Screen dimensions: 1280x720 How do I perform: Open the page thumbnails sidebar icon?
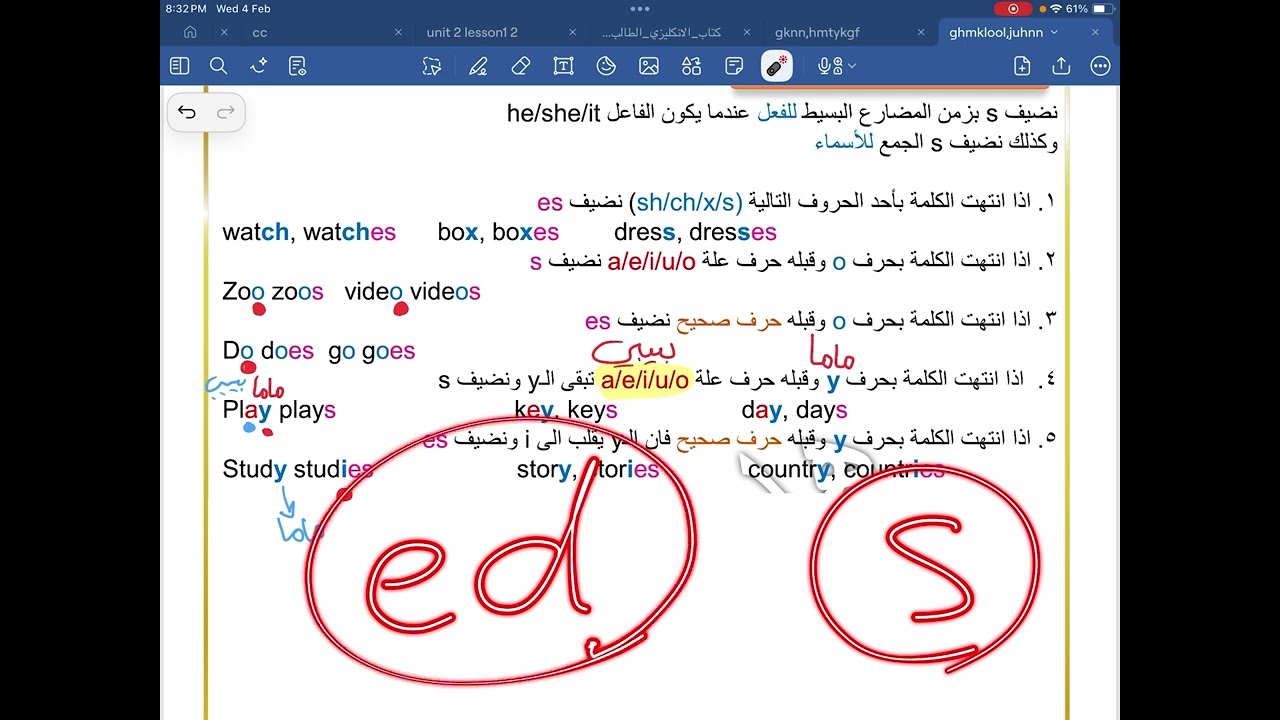pyautogui.click(x=180, y=66)
